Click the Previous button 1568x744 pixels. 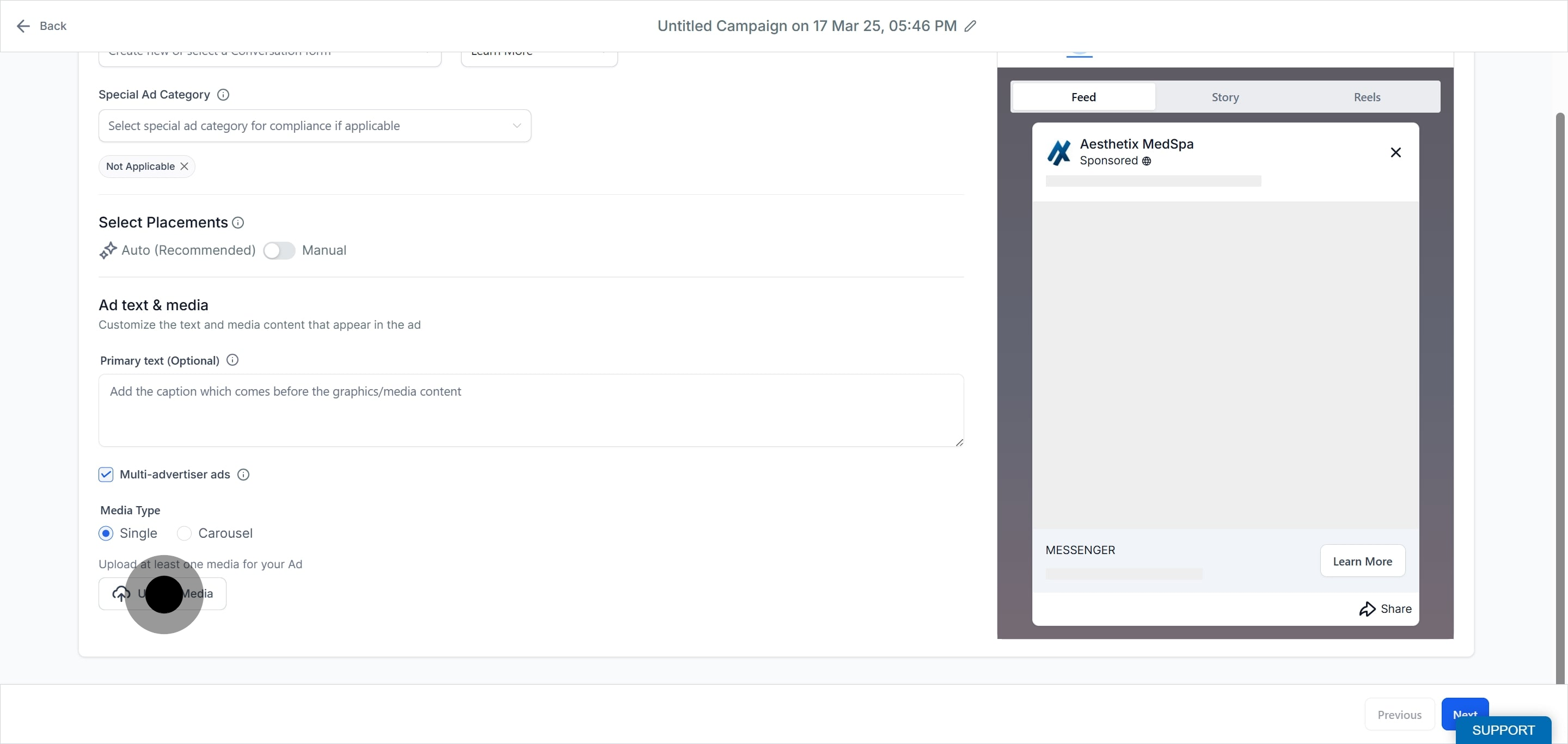[x=1399, y=715]
